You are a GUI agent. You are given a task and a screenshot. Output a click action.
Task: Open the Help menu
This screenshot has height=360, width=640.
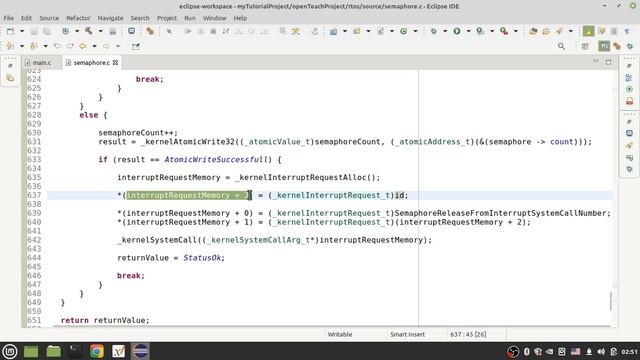pyautogui.click(x=240, y=18)
